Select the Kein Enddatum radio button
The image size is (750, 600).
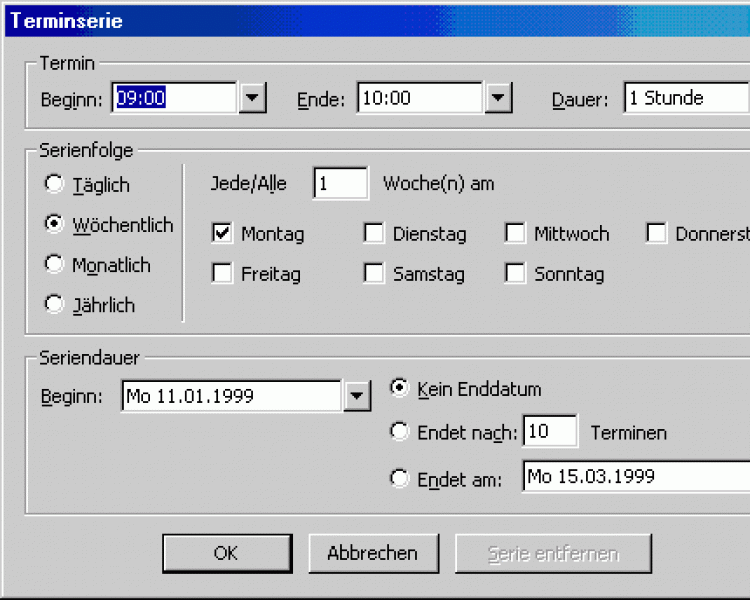[400, 388]
